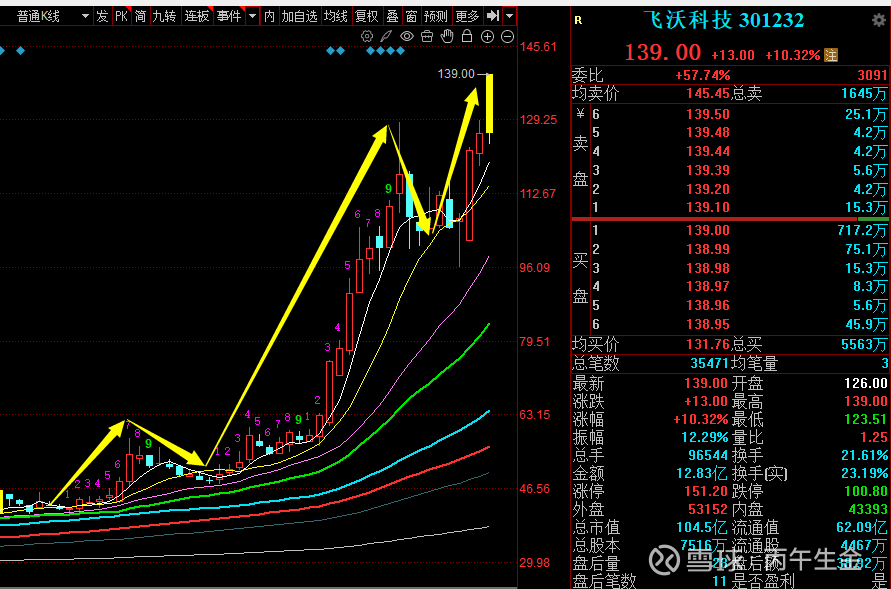Open the 九转 indicator tab
Viewport: 891px width, 589px height.
pyautogui.click(x=163, y=16)
